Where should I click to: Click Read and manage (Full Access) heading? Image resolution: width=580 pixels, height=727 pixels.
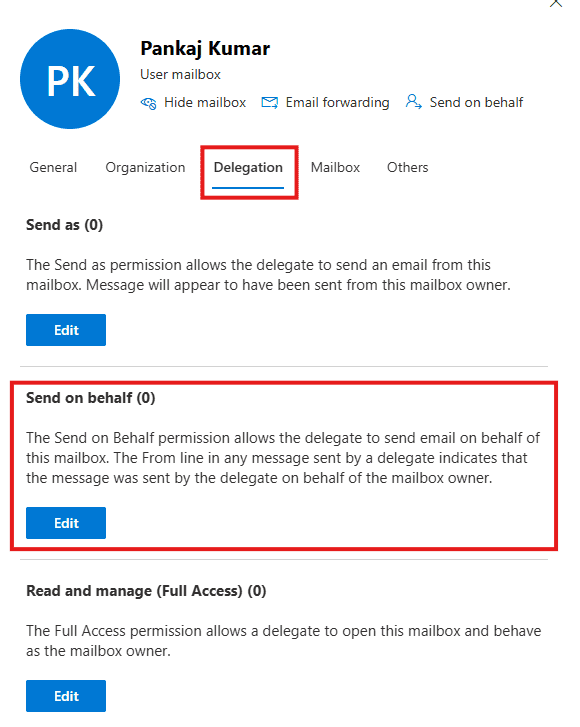[146, 591]
